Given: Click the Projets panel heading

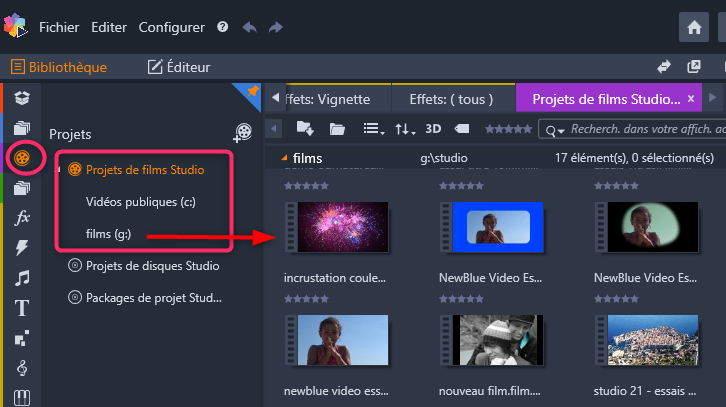Looking at the screenshot, I should click(70, 134).
